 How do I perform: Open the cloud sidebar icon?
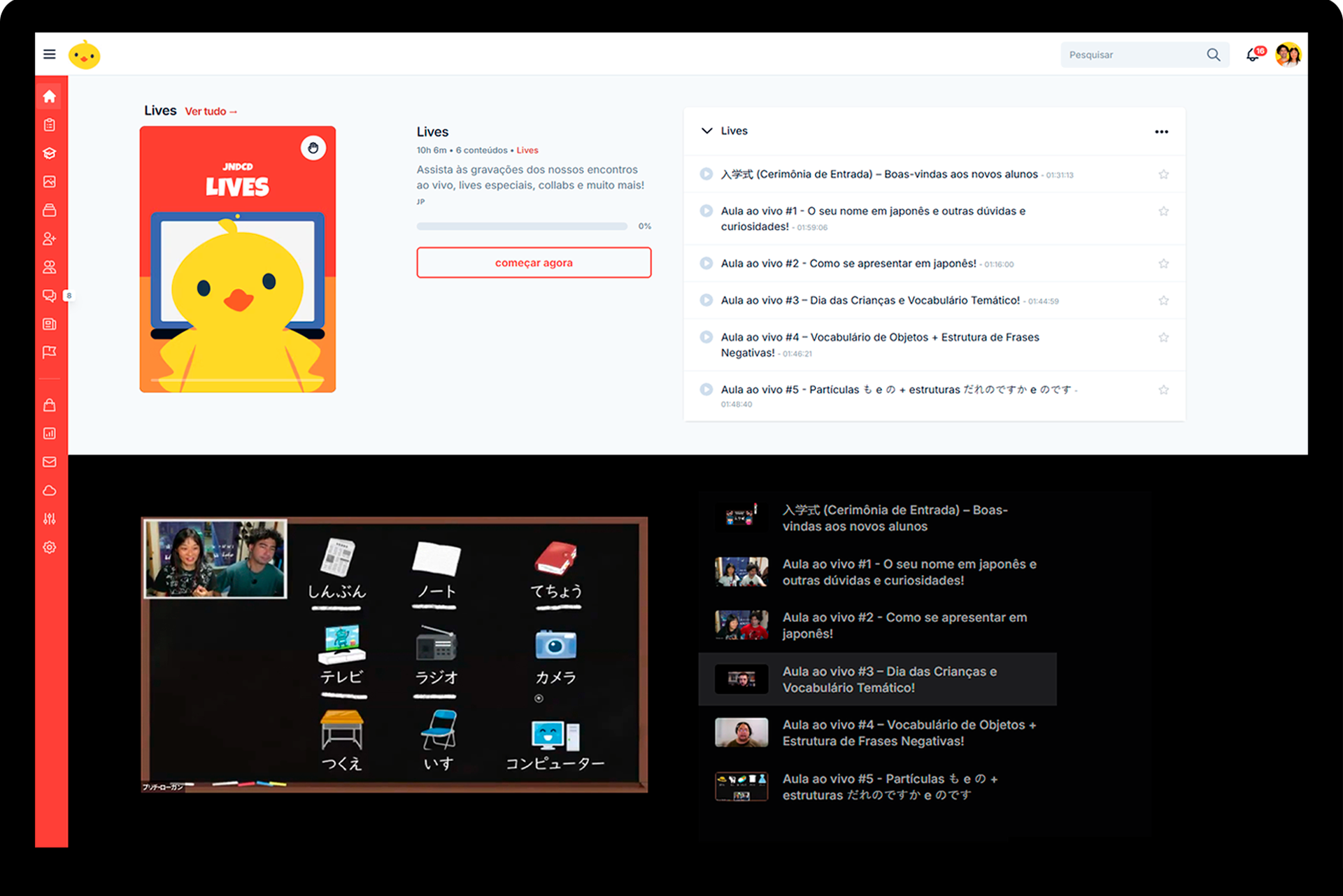[50, 490]
